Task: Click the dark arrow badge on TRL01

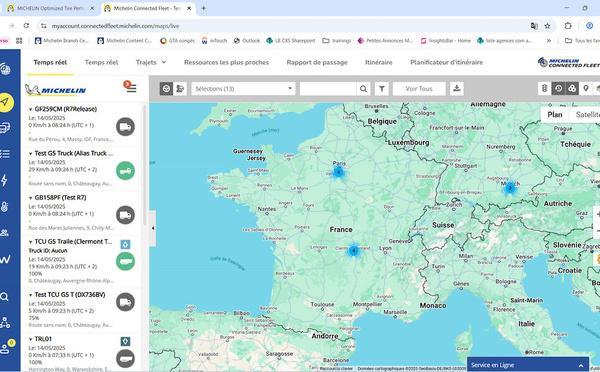Action: 126,341
